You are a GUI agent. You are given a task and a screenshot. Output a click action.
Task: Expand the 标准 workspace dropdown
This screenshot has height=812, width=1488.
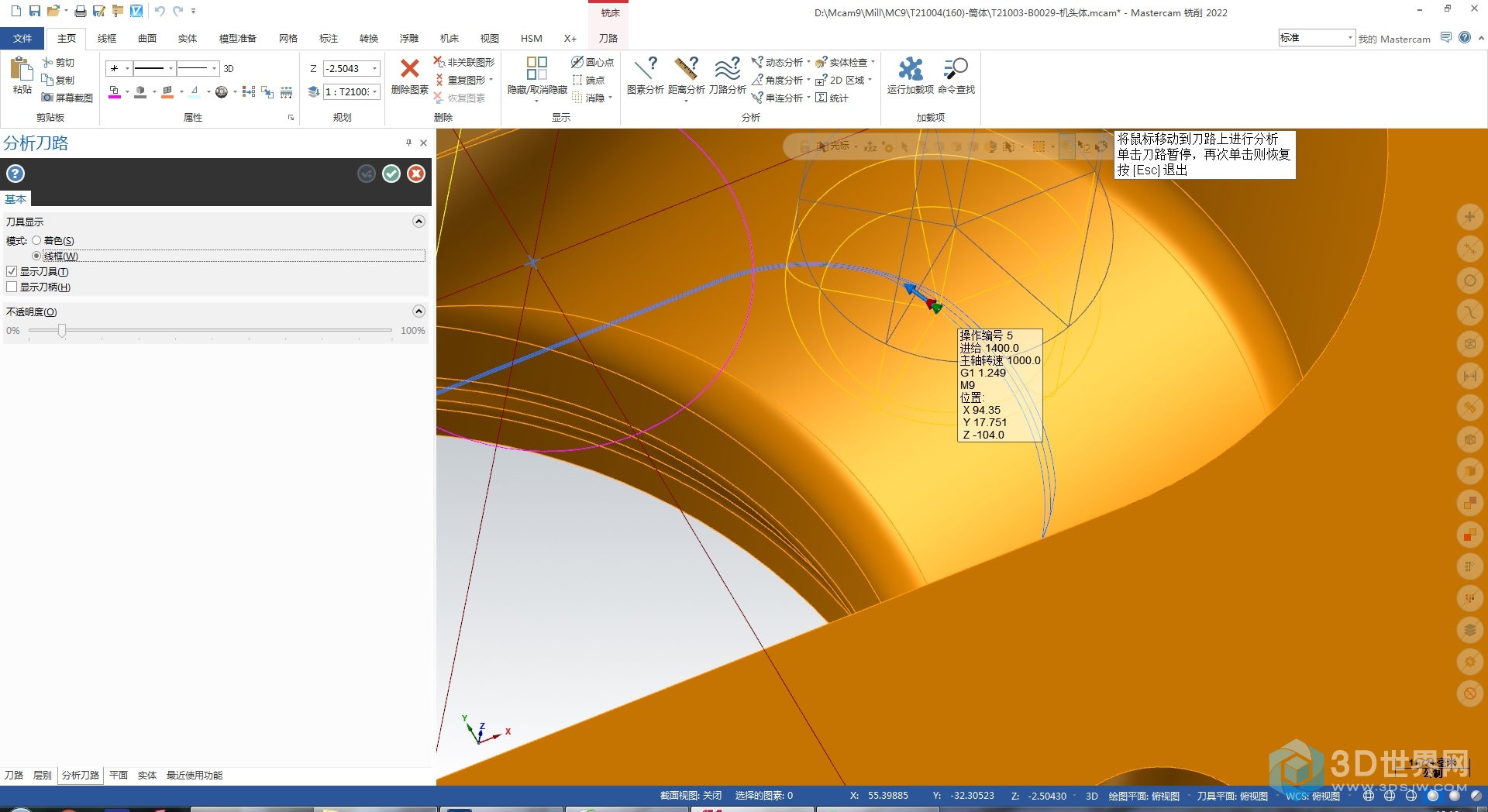coord(1350,37)
